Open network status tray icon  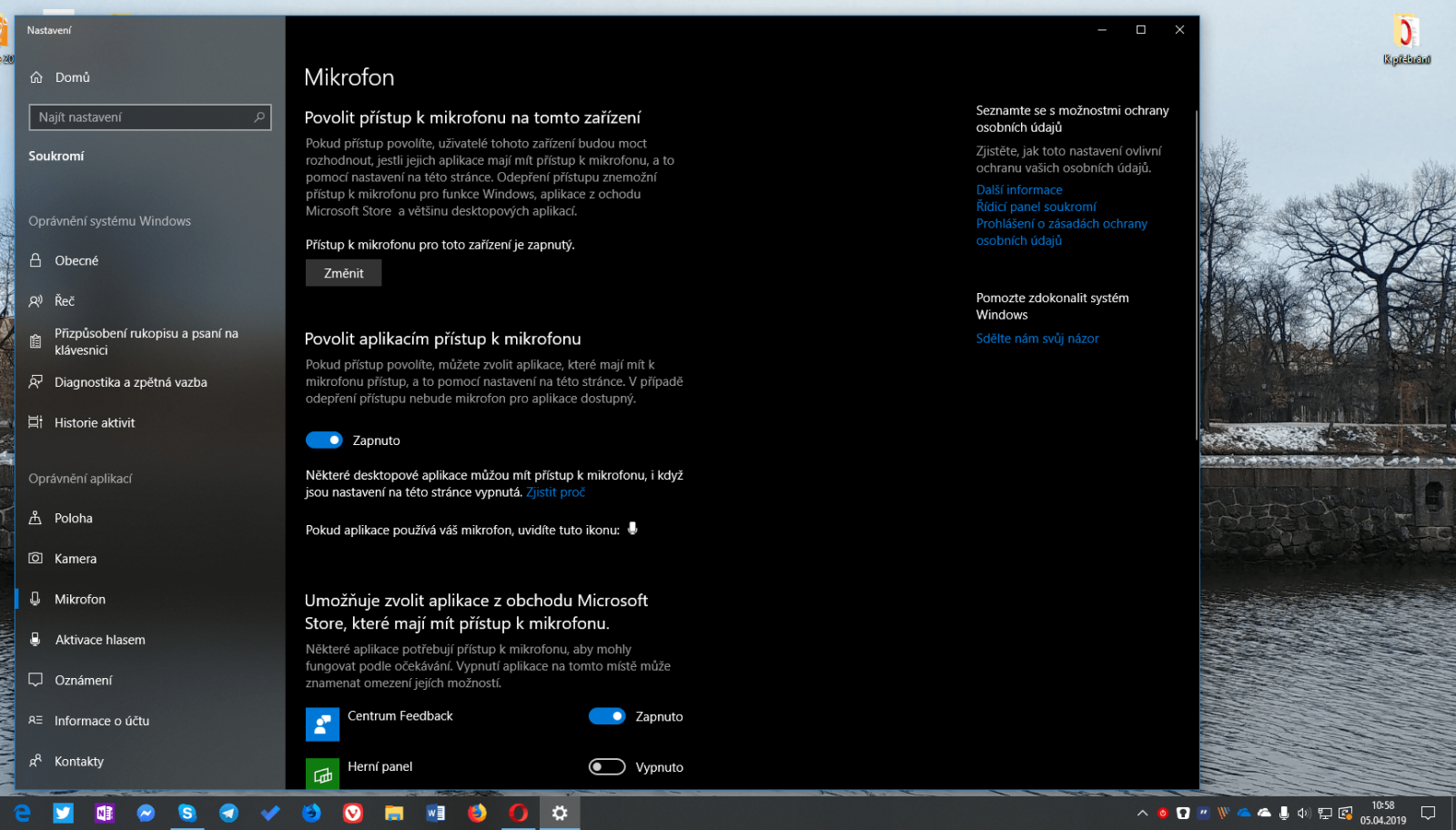coord(1325,813)
